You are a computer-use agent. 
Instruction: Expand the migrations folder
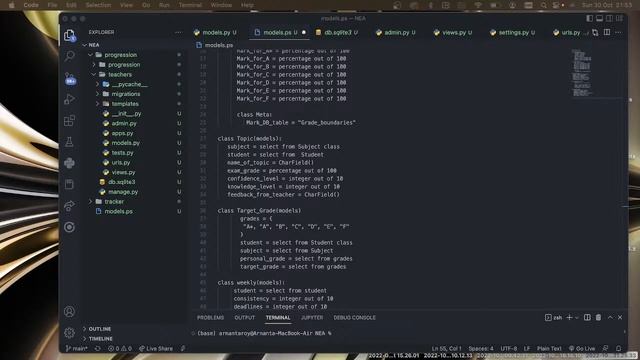coord(98,94)
